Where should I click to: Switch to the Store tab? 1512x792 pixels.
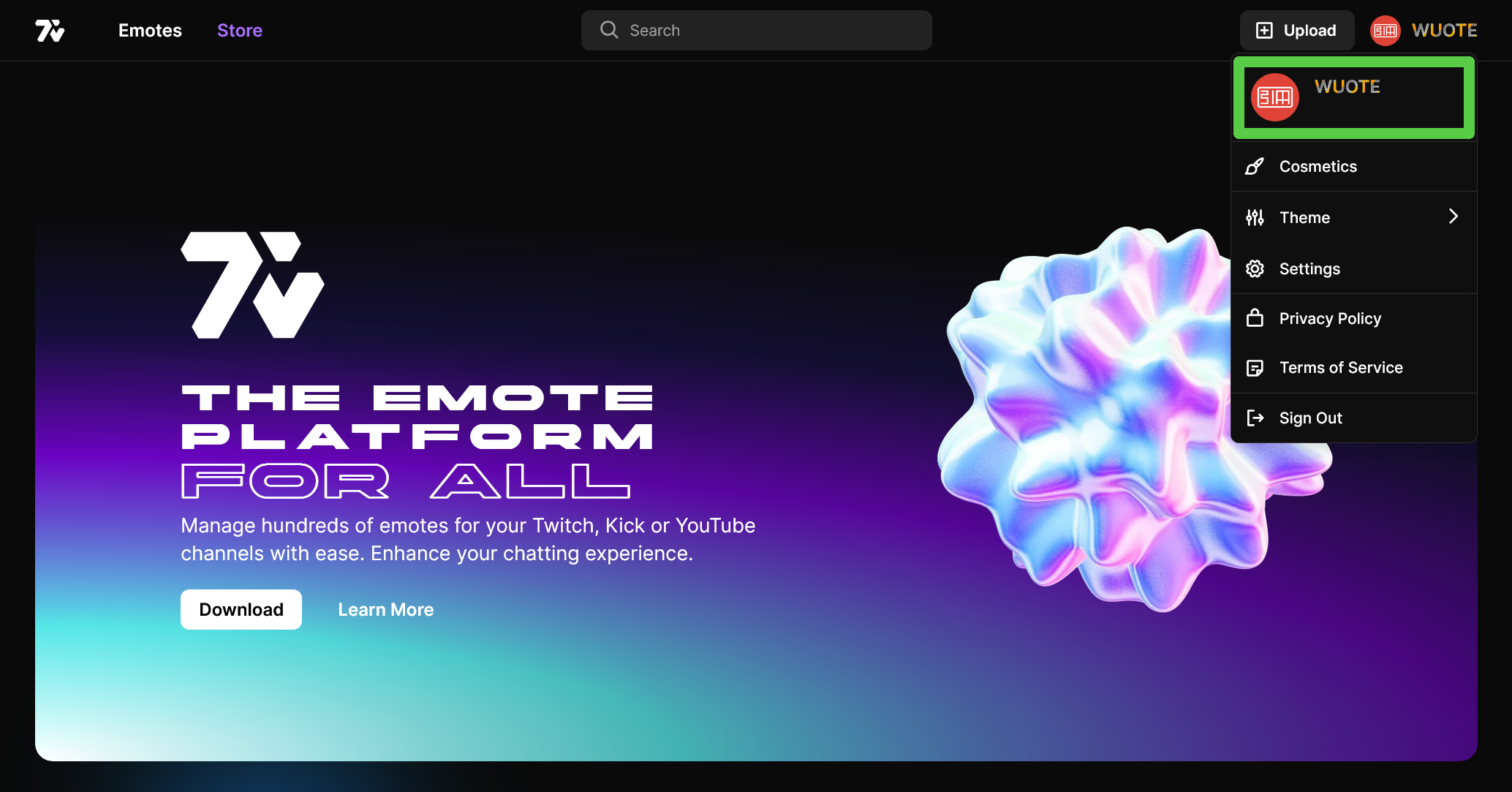point(240,31)
